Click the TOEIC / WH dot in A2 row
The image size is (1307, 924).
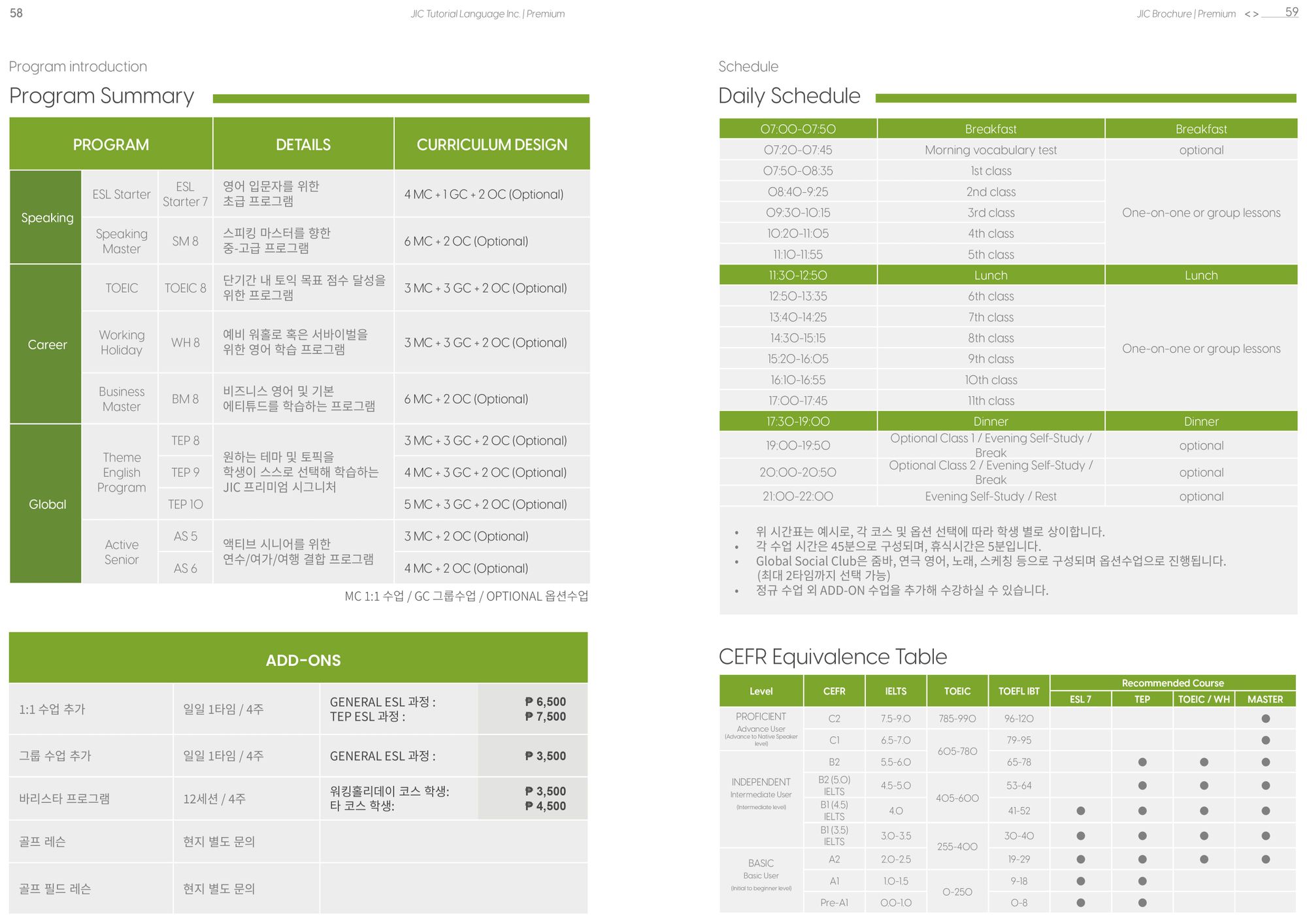[x=1204, y=859]
